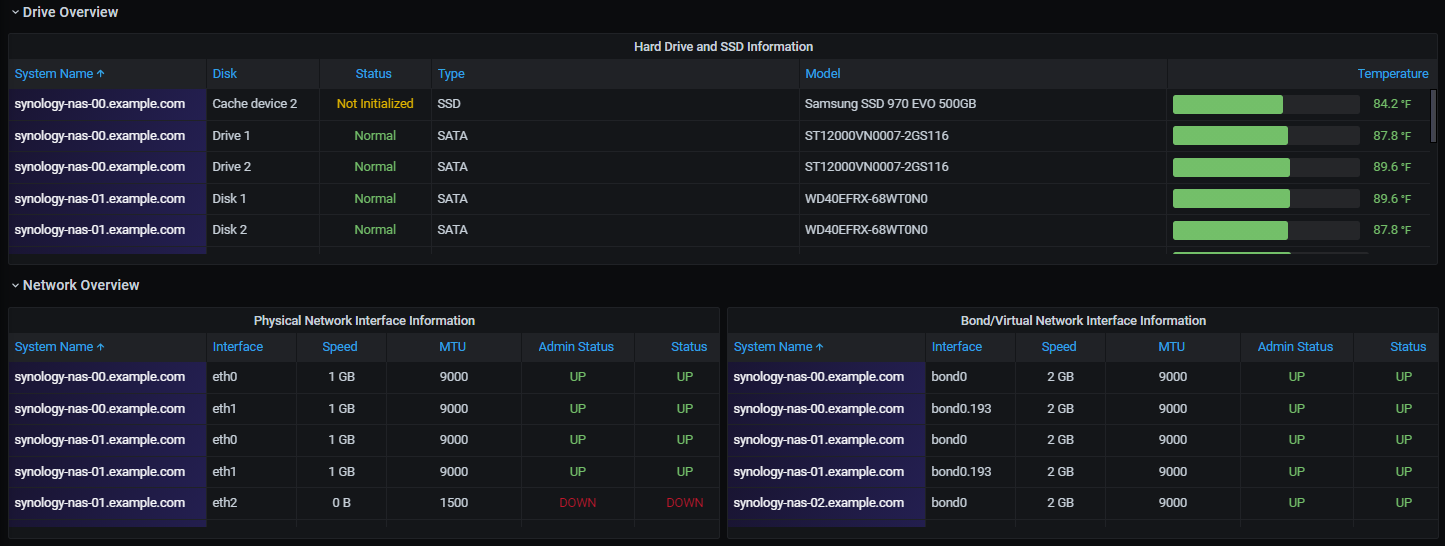This screenshot has height=546, width=1445.
Task: Click System Name sort arrow in Physical Network table
Action: 101,347
